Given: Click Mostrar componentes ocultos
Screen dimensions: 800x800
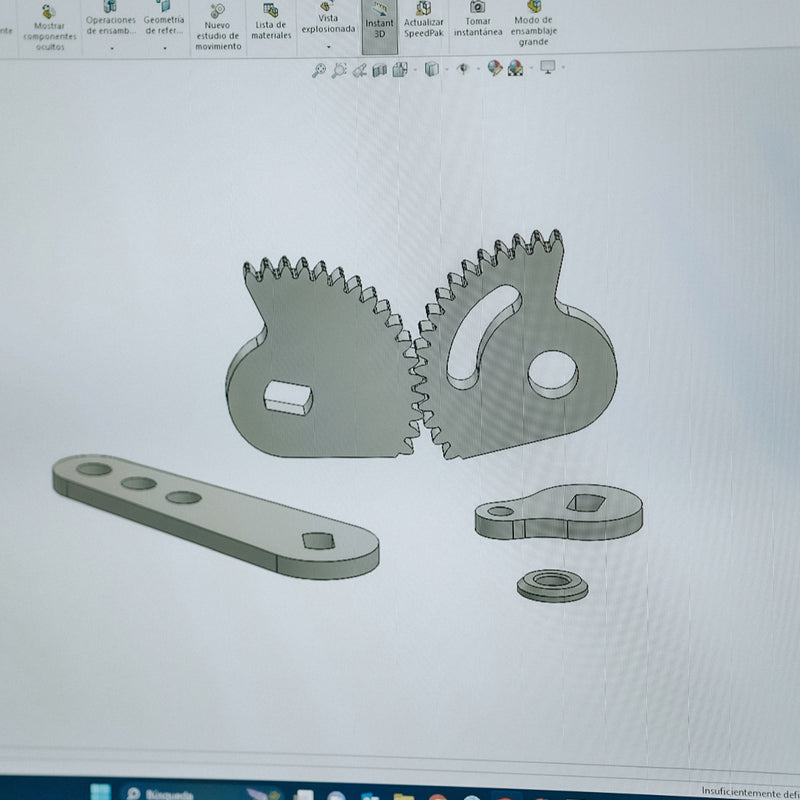Looking at the screenshot, I should pyautogui.click(x=49, y=28).
